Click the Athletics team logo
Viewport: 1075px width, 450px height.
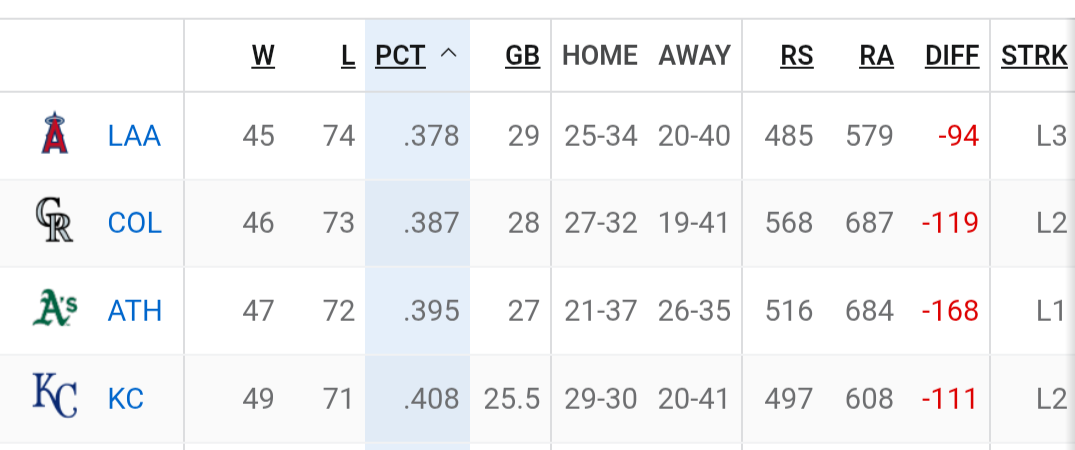(x=55, y=307)
